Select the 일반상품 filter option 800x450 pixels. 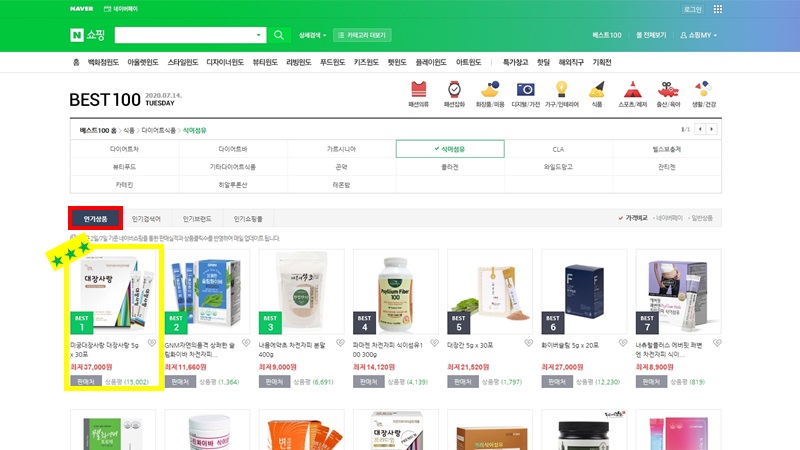(x=702, y=218)
